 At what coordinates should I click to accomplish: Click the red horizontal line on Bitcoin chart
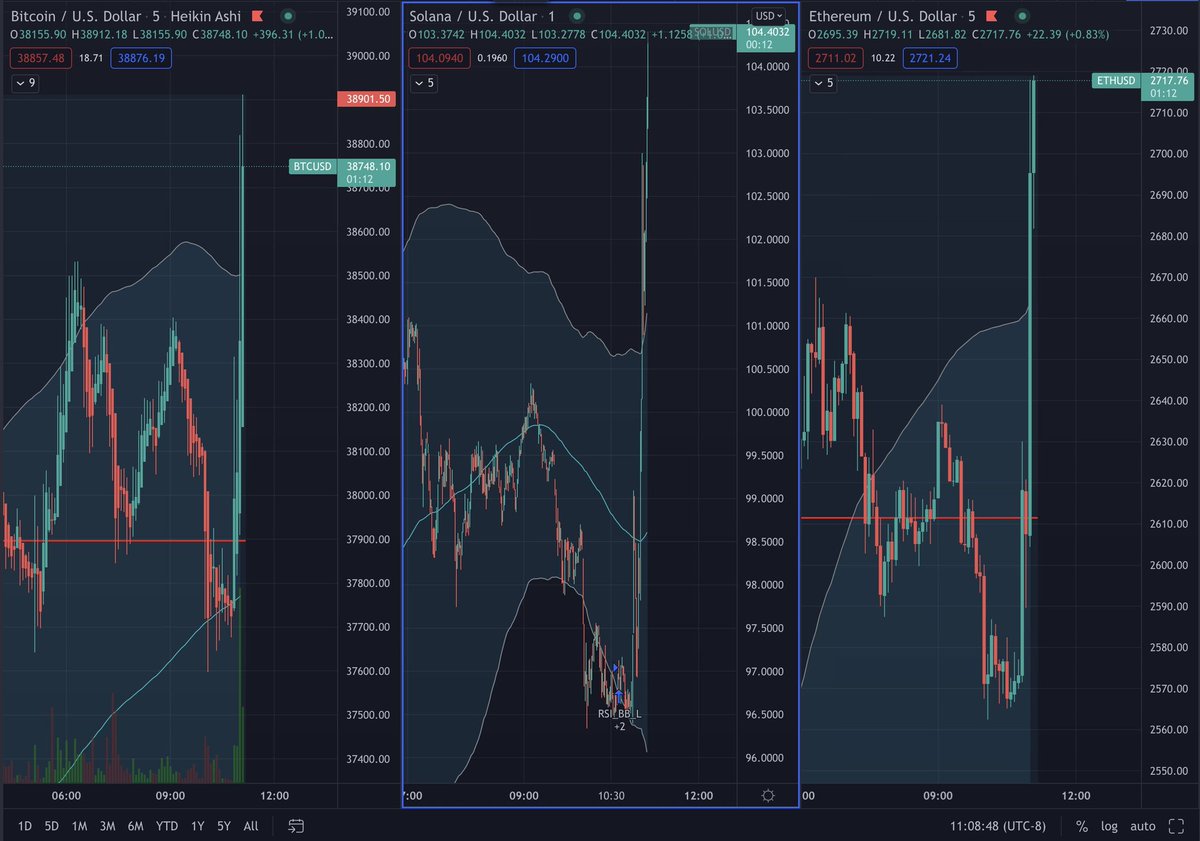point(122,541)
